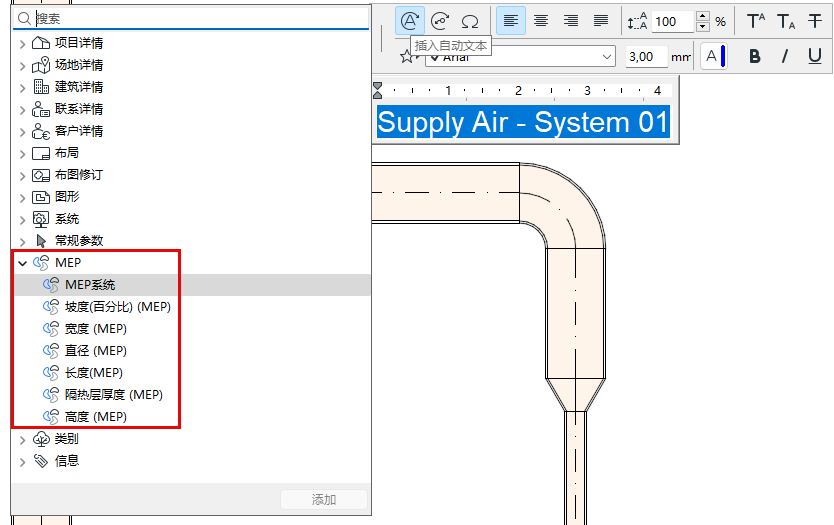Expand the 类别 group
834x525 pixels.
pyautogui.click(x=22, y=440)
